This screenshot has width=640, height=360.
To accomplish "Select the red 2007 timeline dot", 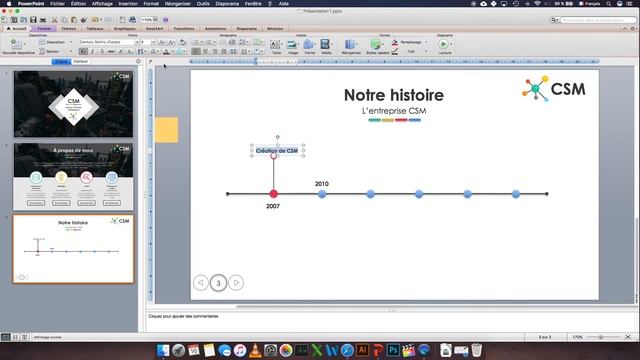I will click(x=273, y=194).
